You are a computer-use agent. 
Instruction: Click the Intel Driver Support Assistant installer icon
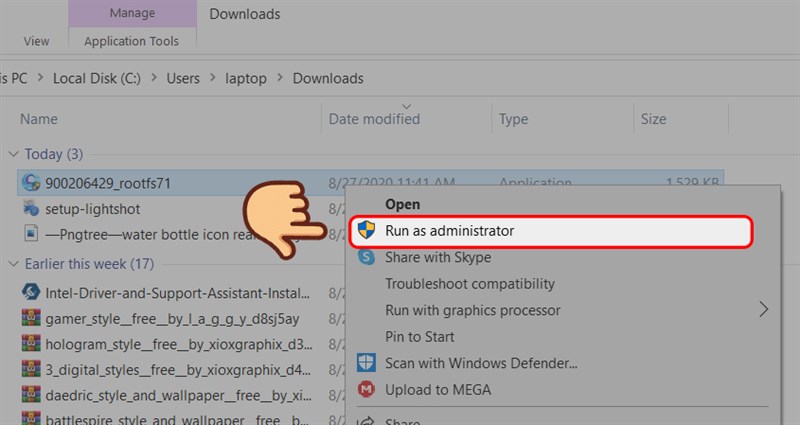31,293
